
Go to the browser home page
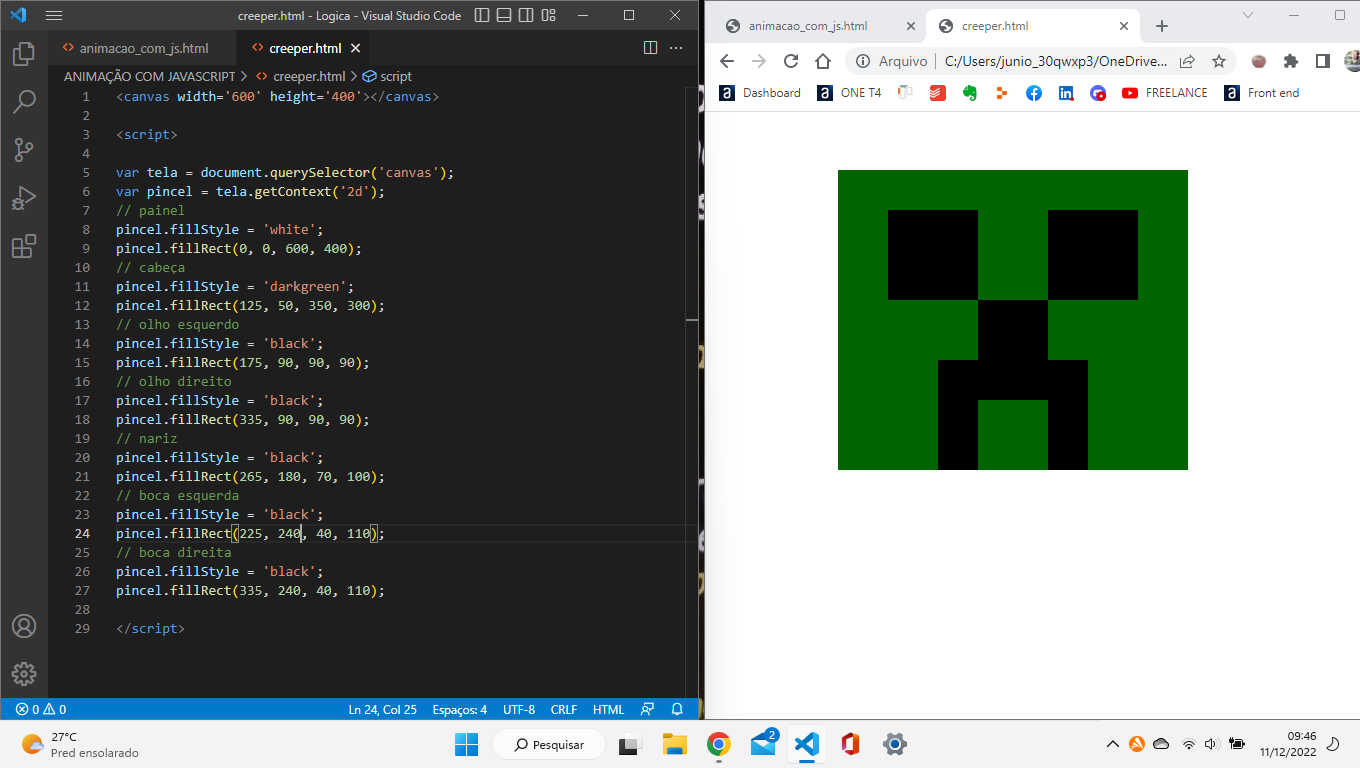click(823, 61)
